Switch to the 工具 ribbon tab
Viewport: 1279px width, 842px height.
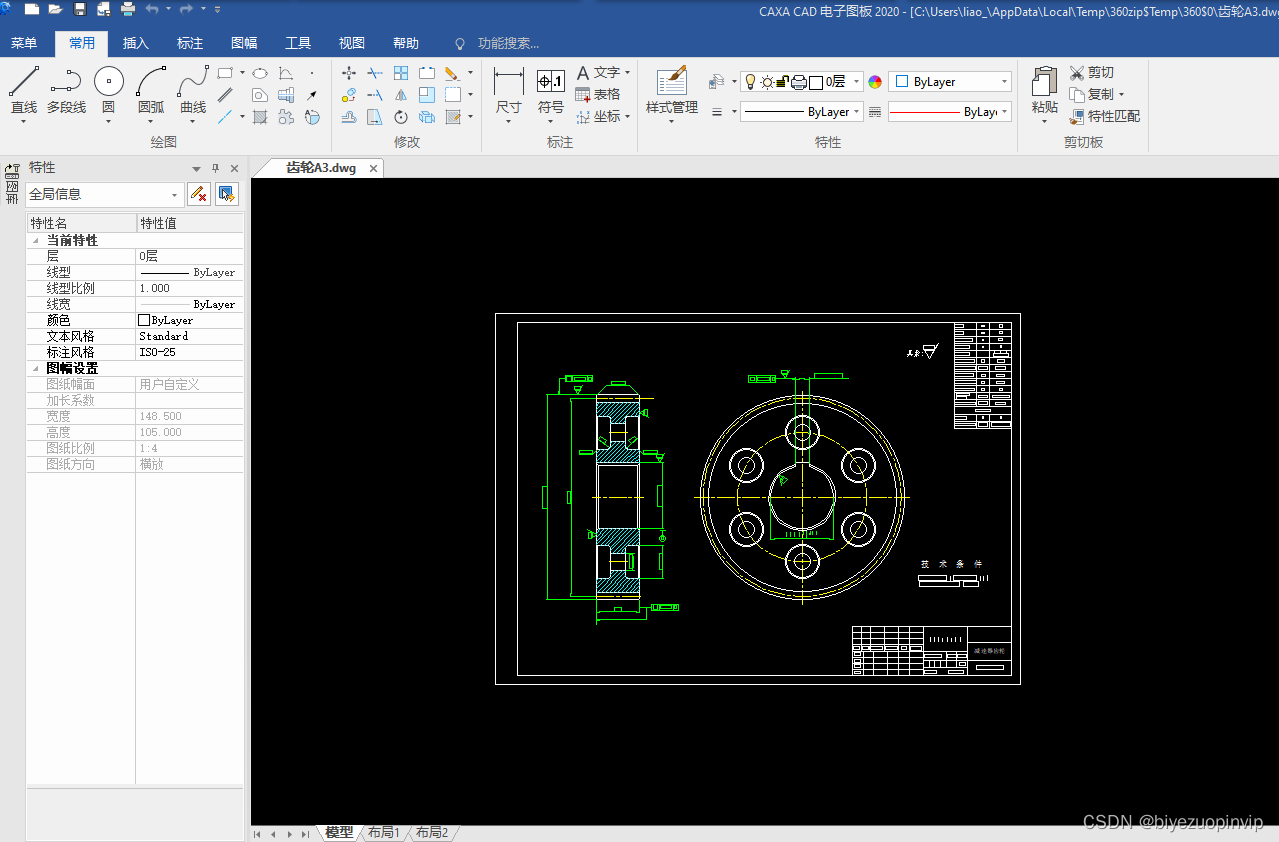point(298,43)
